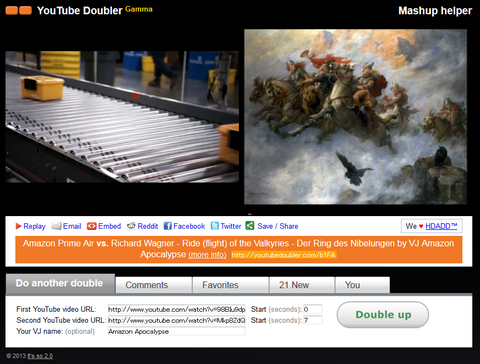Open the You tab
This screenshot has height=364, width=480.
coord(362,285)
